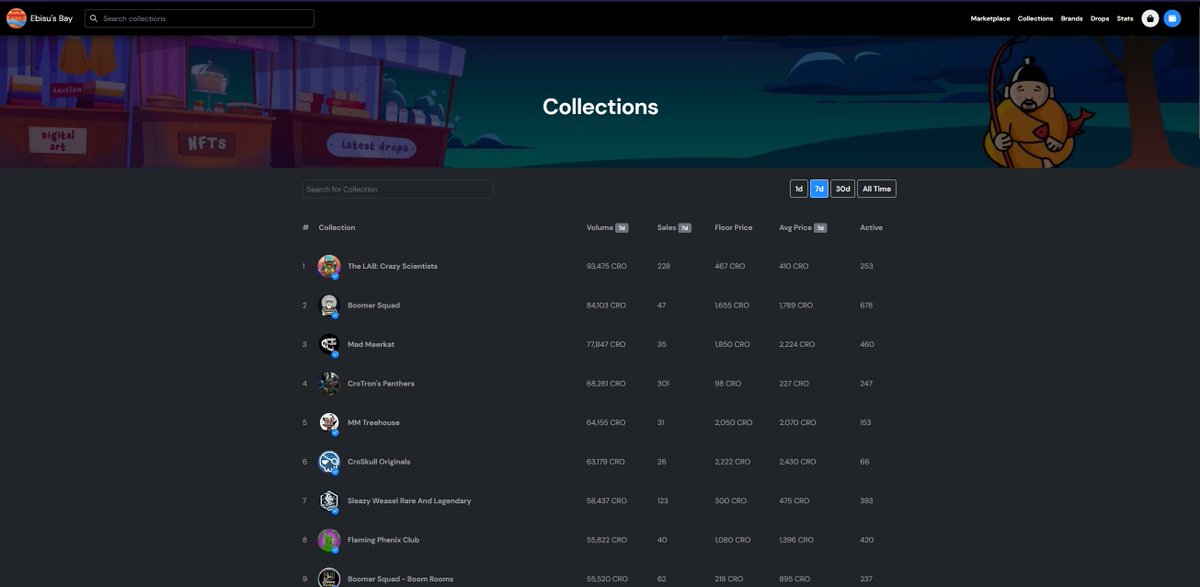The height and width of the screenshot is (587, 1200).
Task: Click the 93,475 CRO volume value
Action: pos(606,266)
